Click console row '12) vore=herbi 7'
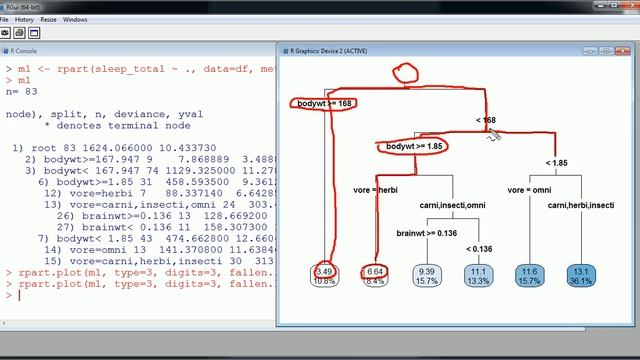This screenshot has width=640, height=360. [x=160, y=193]
